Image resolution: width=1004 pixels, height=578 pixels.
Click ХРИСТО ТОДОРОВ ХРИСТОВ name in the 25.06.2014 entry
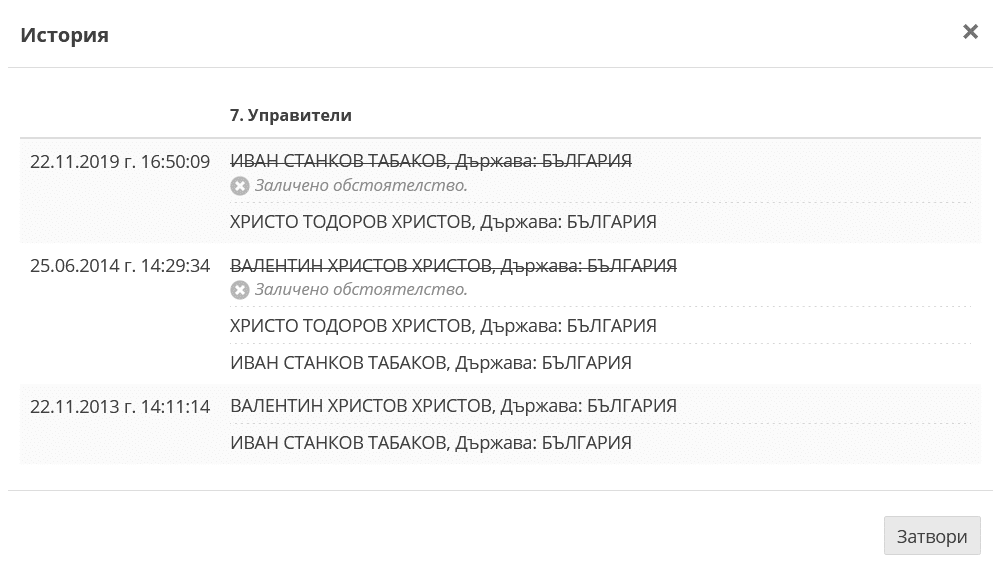[x=350, y=326]
